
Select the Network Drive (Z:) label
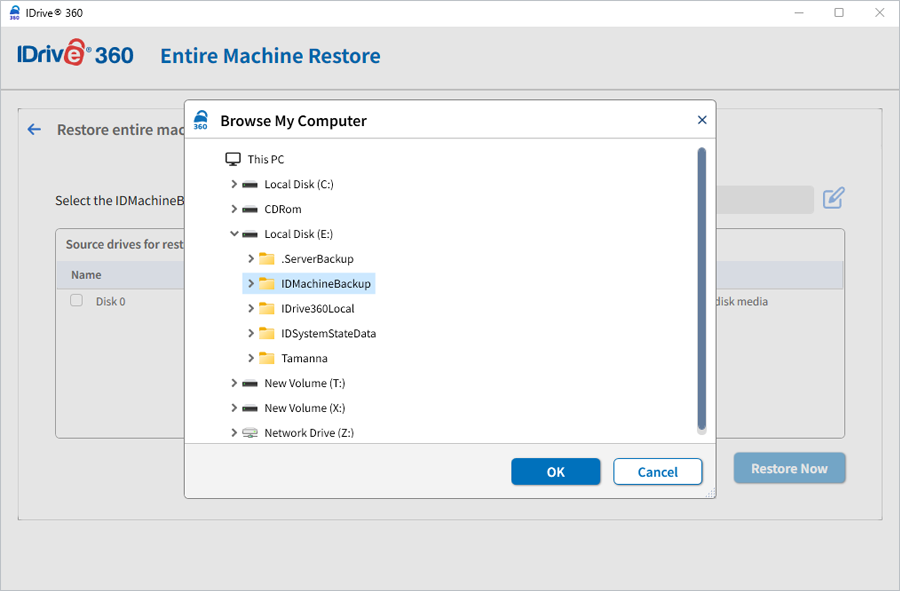point(309,433)
